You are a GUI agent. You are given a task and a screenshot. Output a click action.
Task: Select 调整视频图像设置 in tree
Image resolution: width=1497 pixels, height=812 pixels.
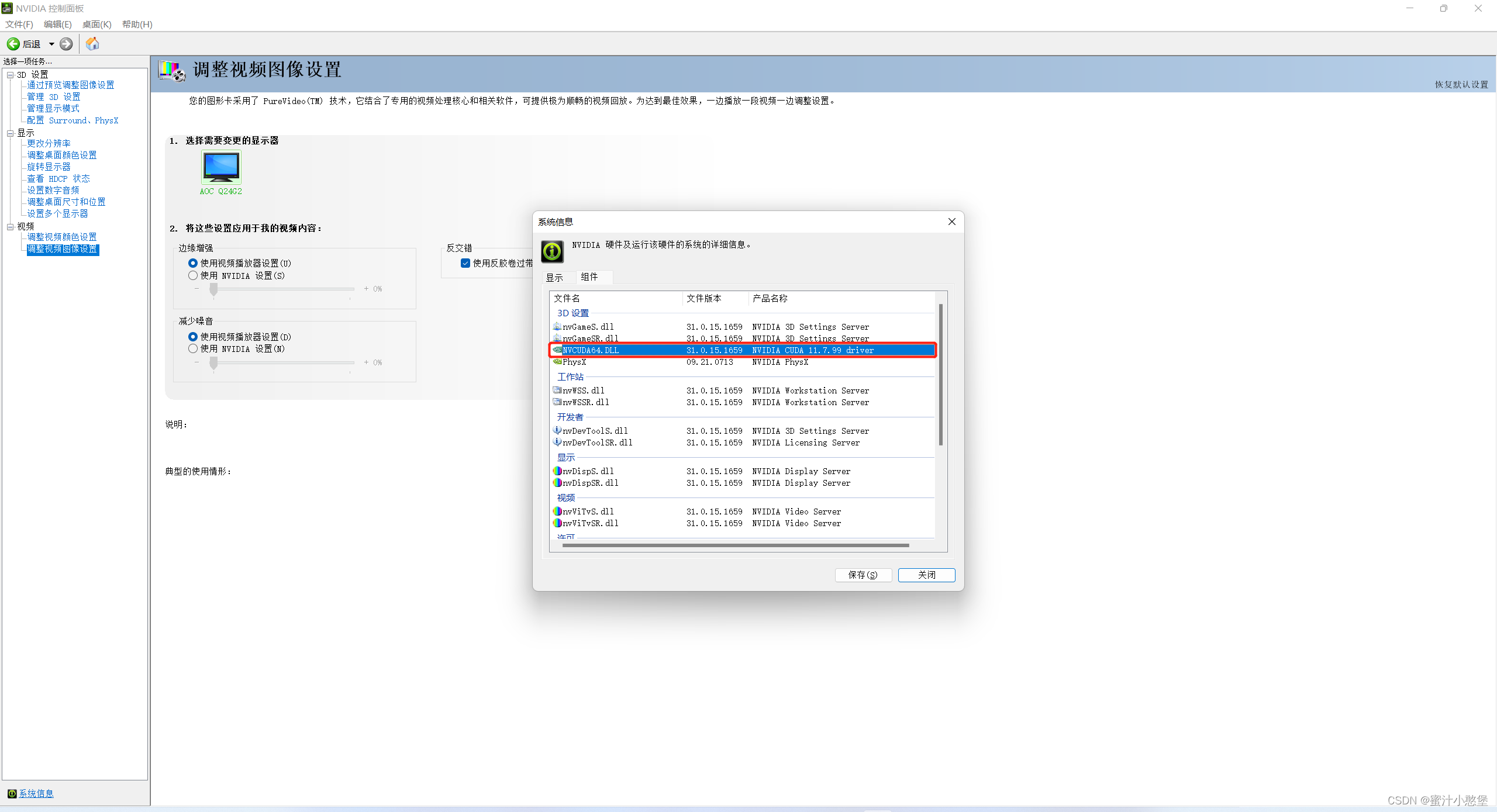click(x=63, y=249)
